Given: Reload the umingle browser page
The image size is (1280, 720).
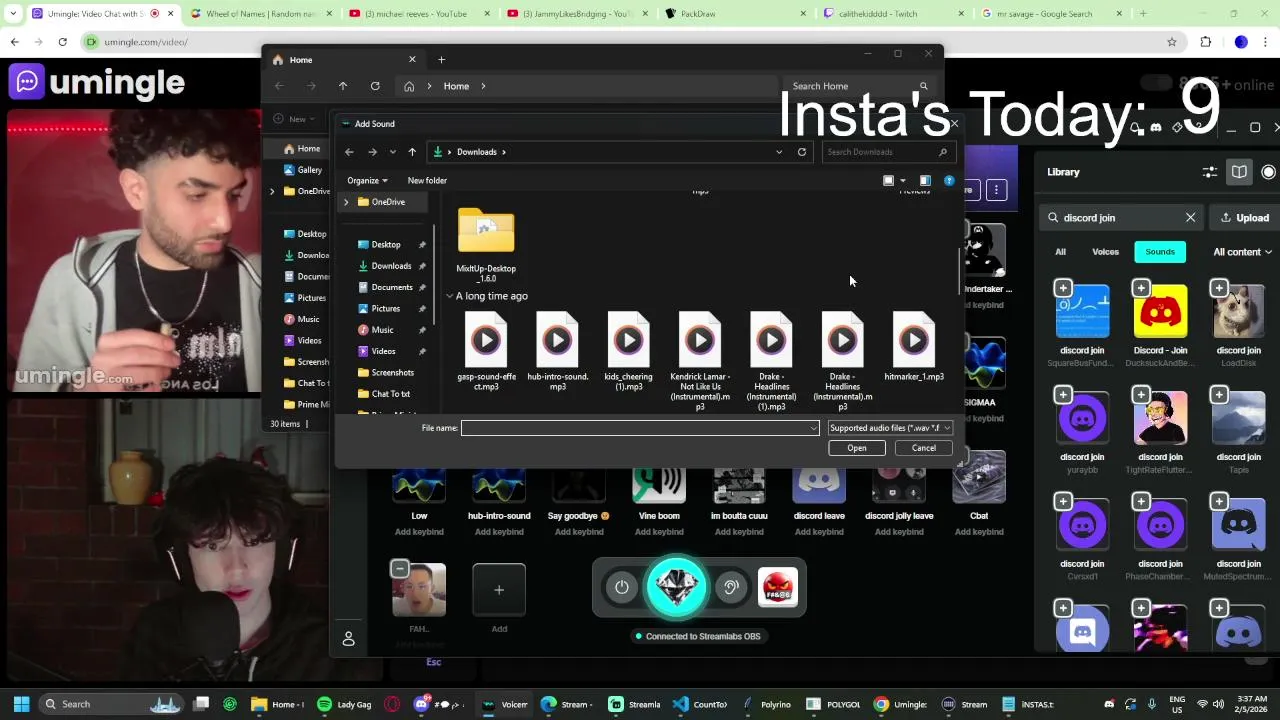Looking at the screenshot, I should point(62,42).
